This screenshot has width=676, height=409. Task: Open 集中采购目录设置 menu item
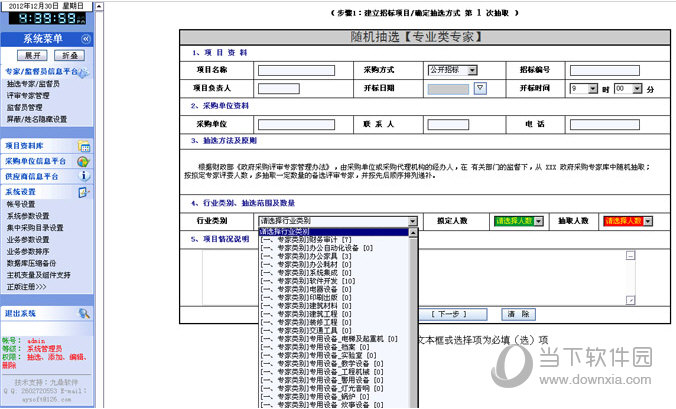pos(35,228)
